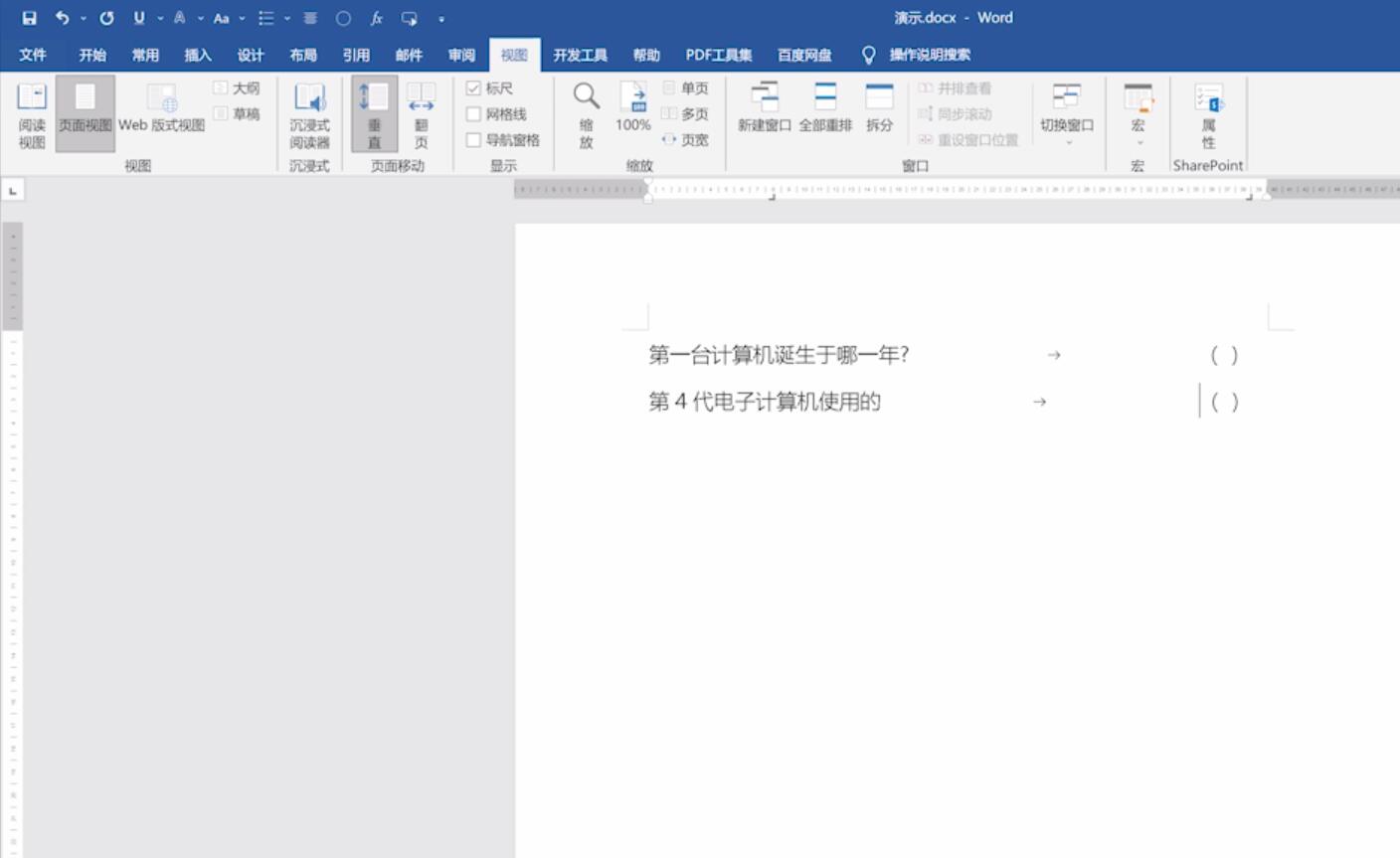Switch to 大纲 outline view
Viewport: 1400px width, 858px height.
[x=237, y=88]
